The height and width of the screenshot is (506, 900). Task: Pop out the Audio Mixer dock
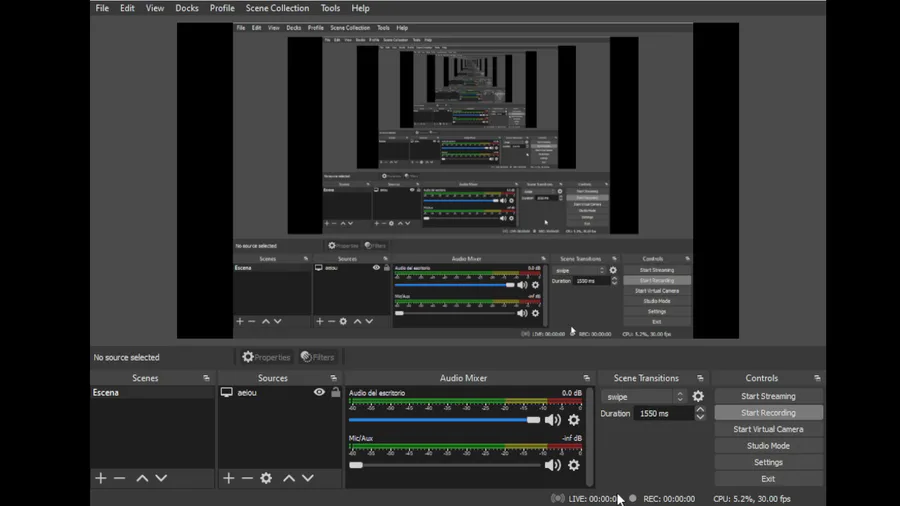click(586, 379)
